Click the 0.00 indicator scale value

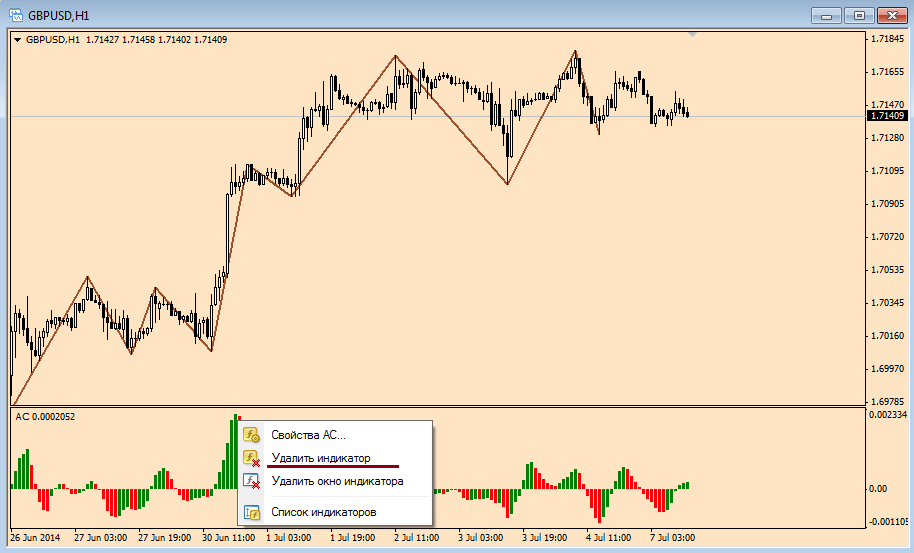(878, 488)
